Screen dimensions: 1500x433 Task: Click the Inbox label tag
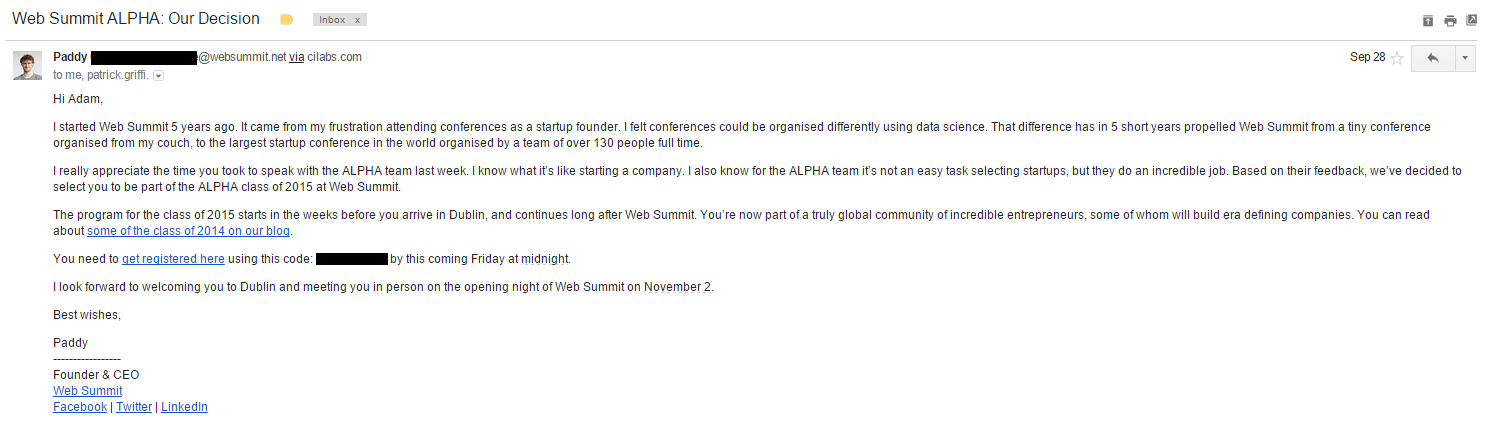click(x=331, y=20)
